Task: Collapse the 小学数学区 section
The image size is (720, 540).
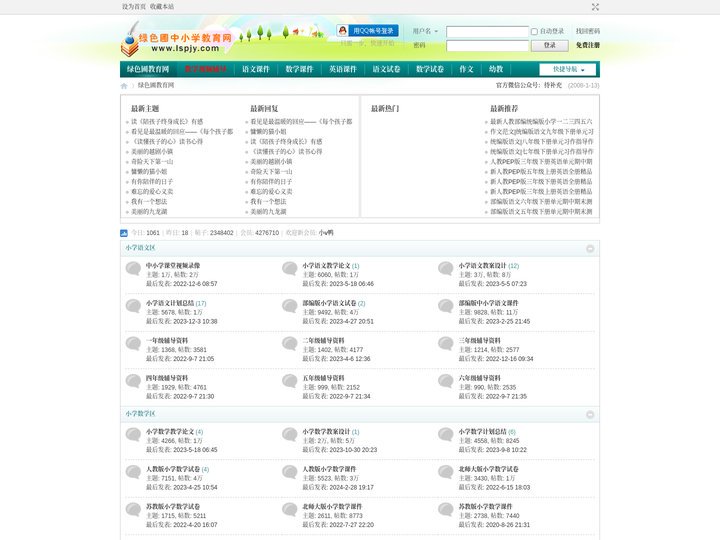Action: [x=590, y=415]
